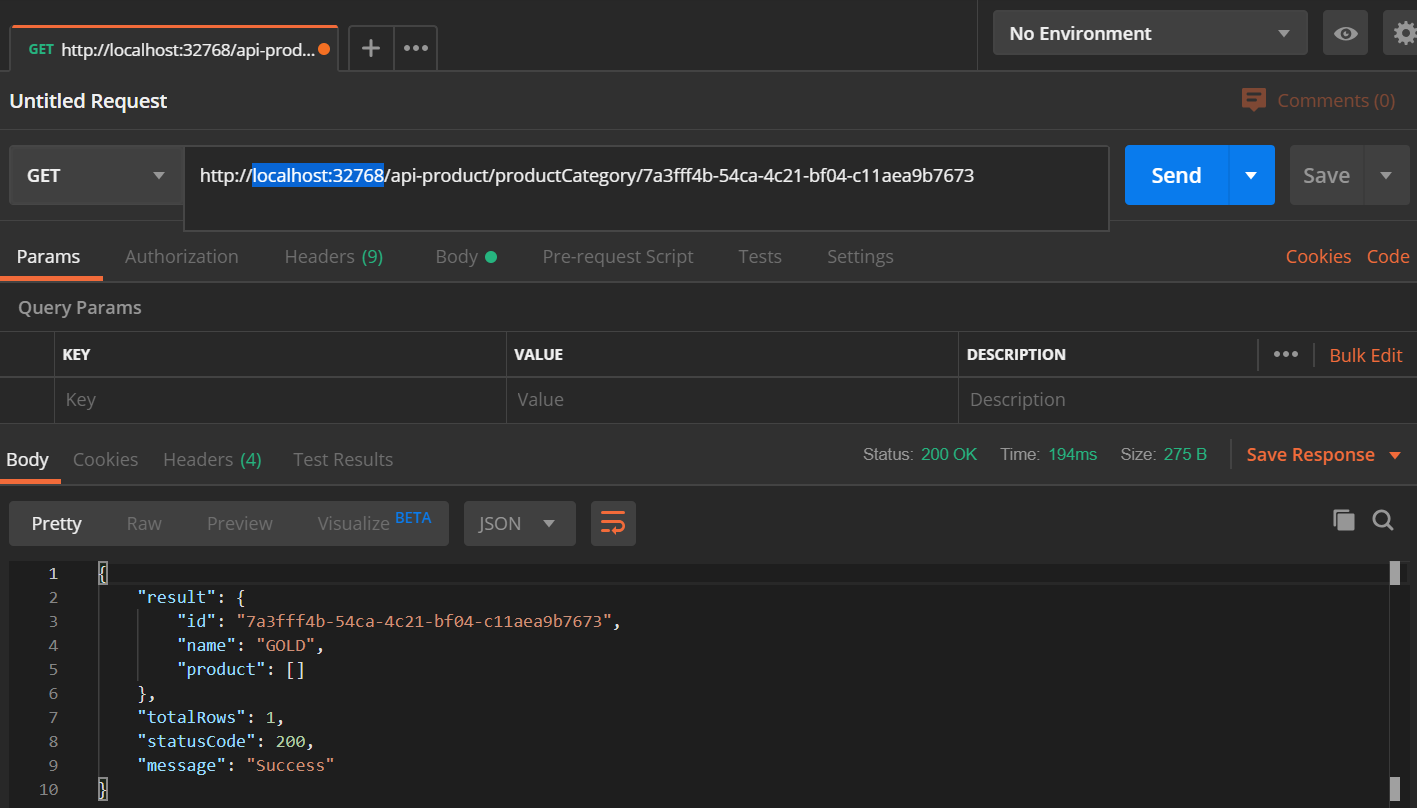Expand the Send button dropdown arrow
1417x808 pixels.
[1251, 175]
